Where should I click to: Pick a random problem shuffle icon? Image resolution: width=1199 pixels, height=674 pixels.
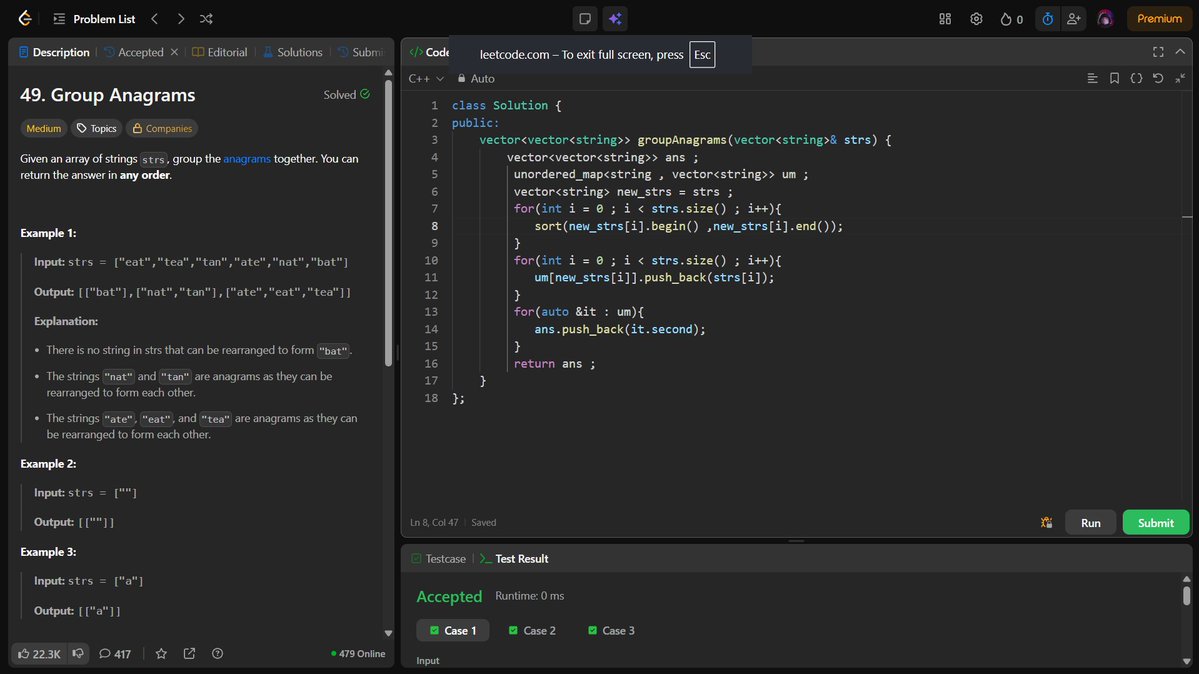(x=206, y=18)
